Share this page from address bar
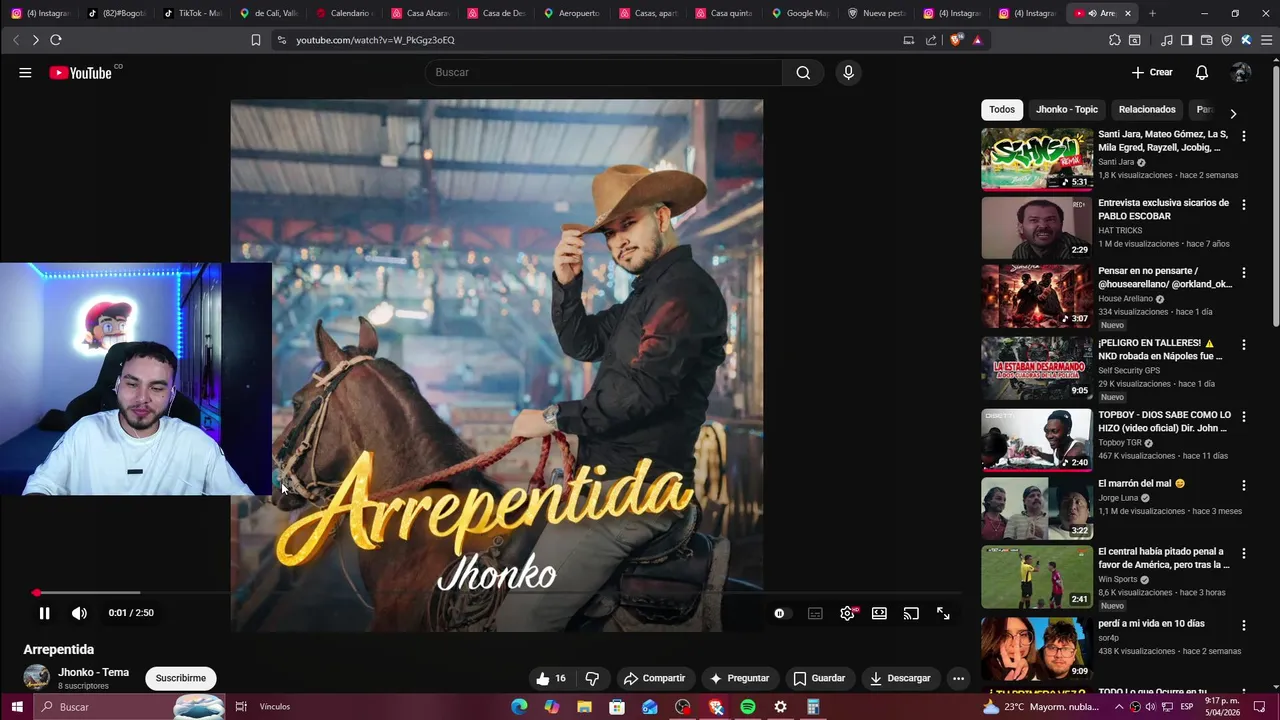This screenshot has height=720, width=1280. (x=931, y=40)
